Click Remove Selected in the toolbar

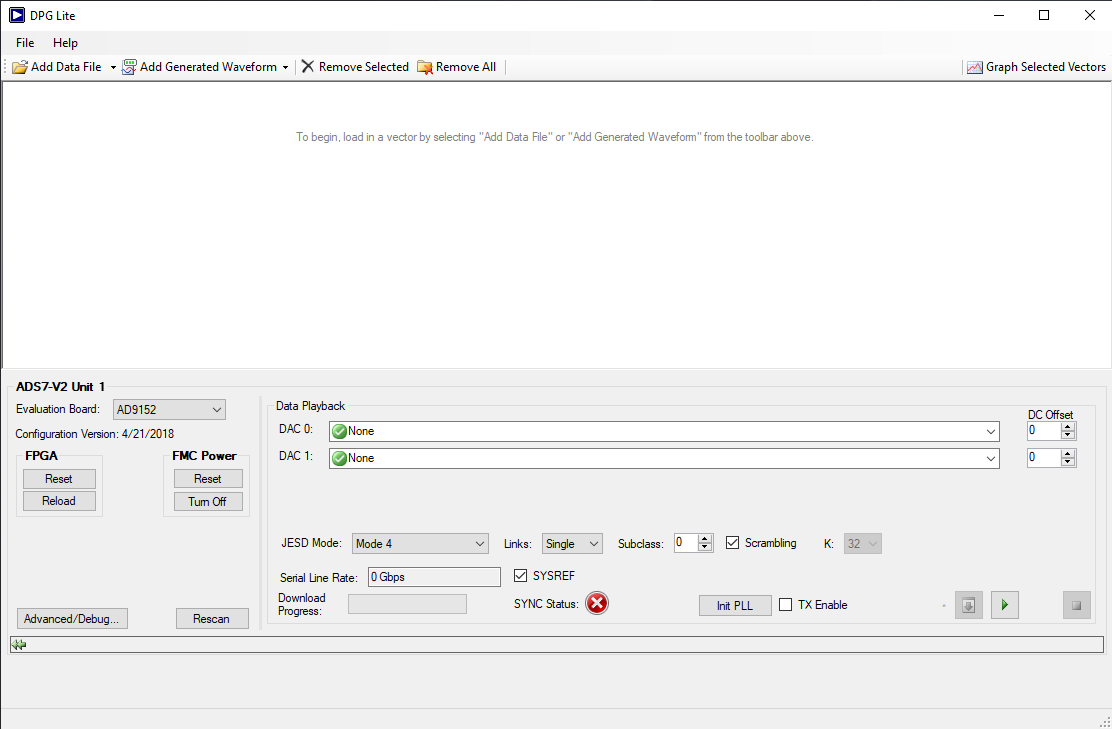[x=355, y=67]
